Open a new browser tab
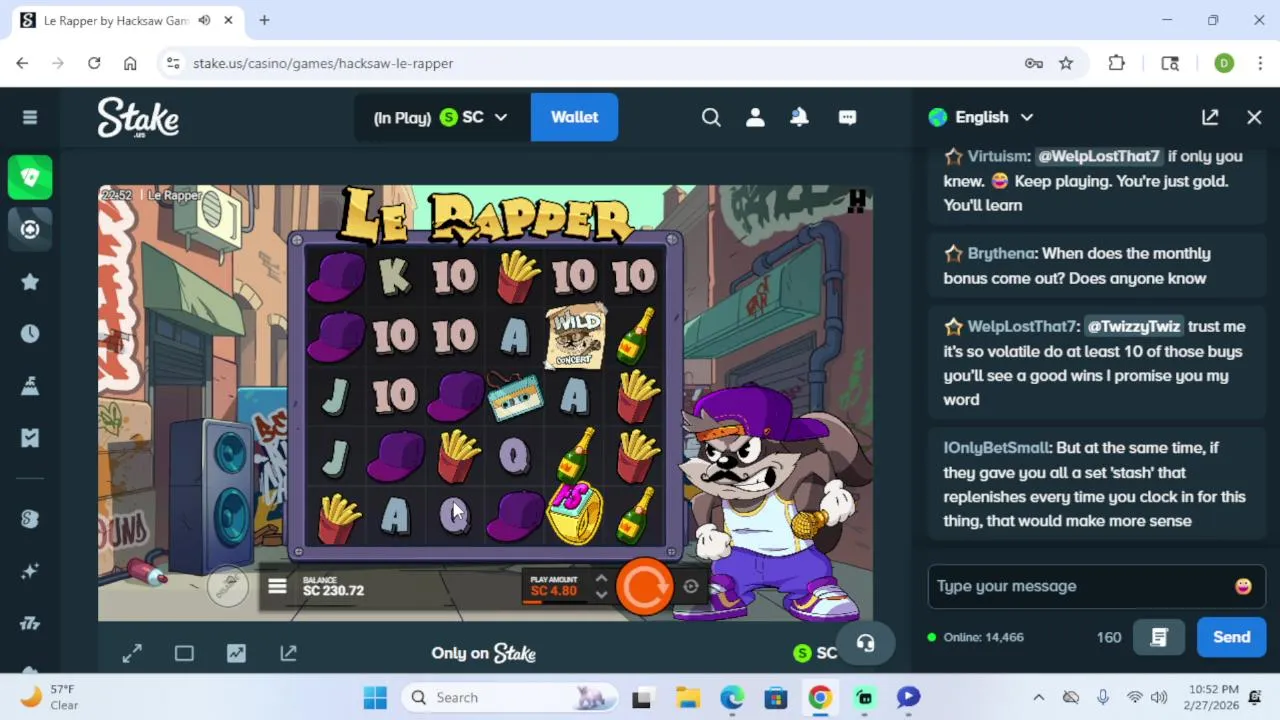1280x720 pixels. coord(264,20)
